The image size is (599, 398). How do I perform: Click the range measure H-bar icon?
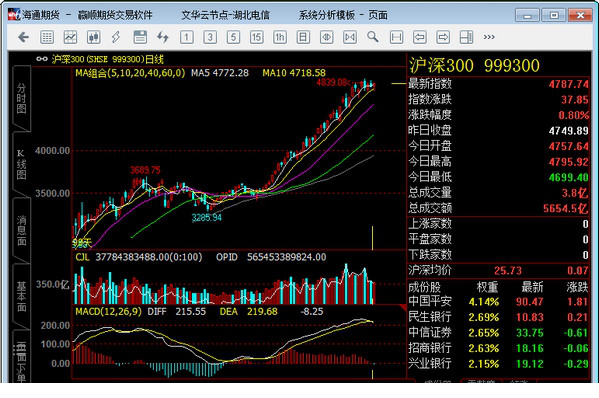point(396,37)
